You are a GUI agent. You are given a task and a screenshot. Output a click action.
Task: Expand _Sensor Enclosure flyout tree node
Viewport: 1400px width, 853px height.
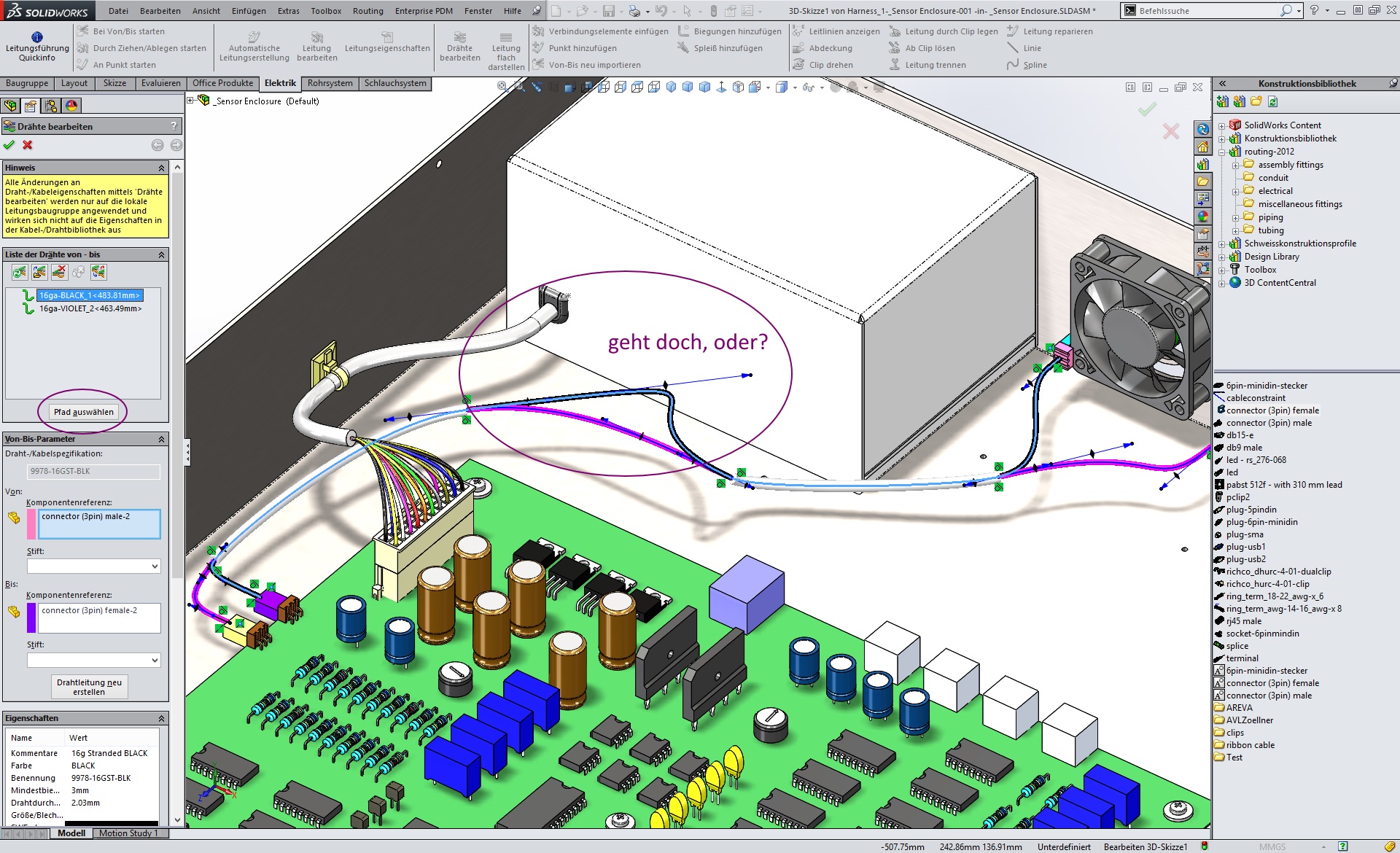pos(191,101)
